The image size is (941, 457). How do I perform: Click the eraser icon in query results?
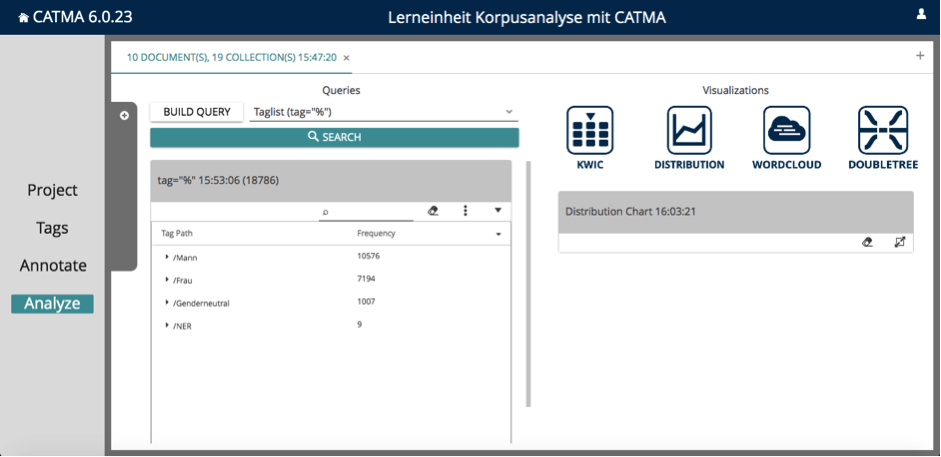433,211
